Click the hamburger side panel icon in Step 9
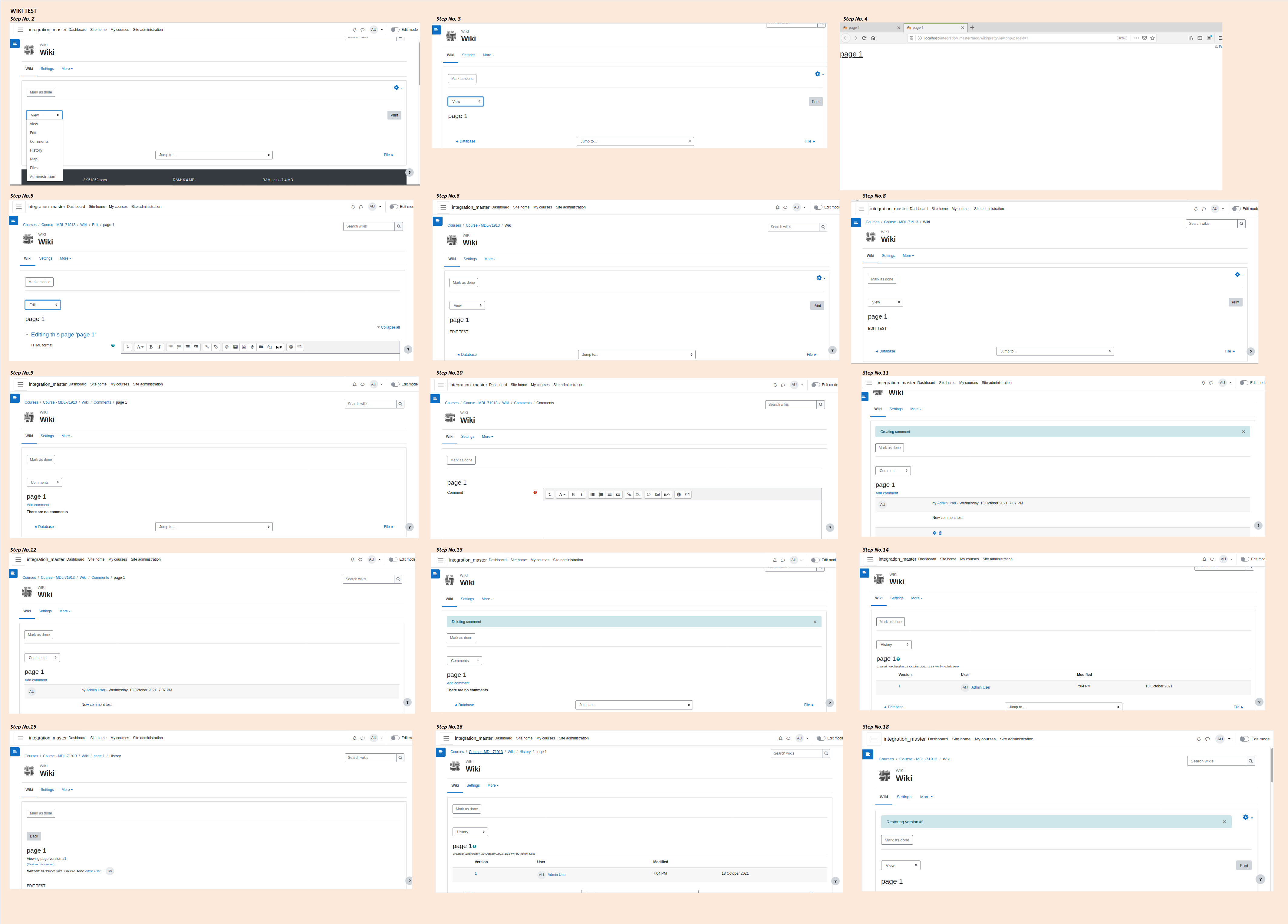This screenshot has width=1288, height=924. click(21, 384)
